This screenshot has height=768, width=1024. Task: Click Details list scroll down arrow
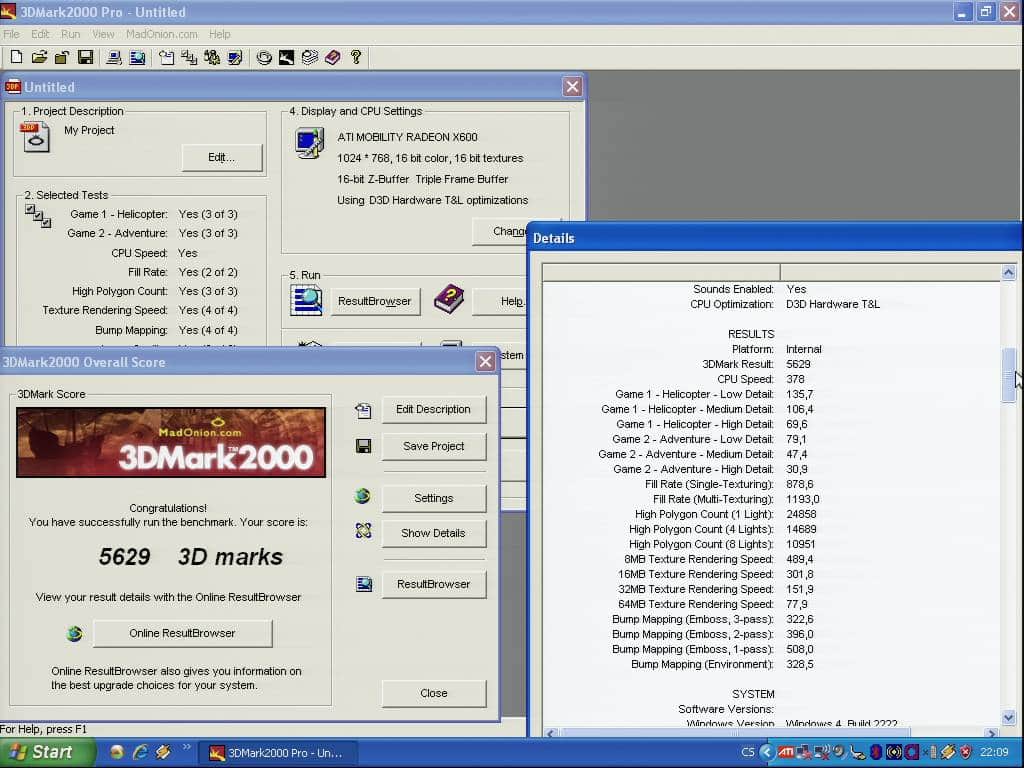[1009, 717]
